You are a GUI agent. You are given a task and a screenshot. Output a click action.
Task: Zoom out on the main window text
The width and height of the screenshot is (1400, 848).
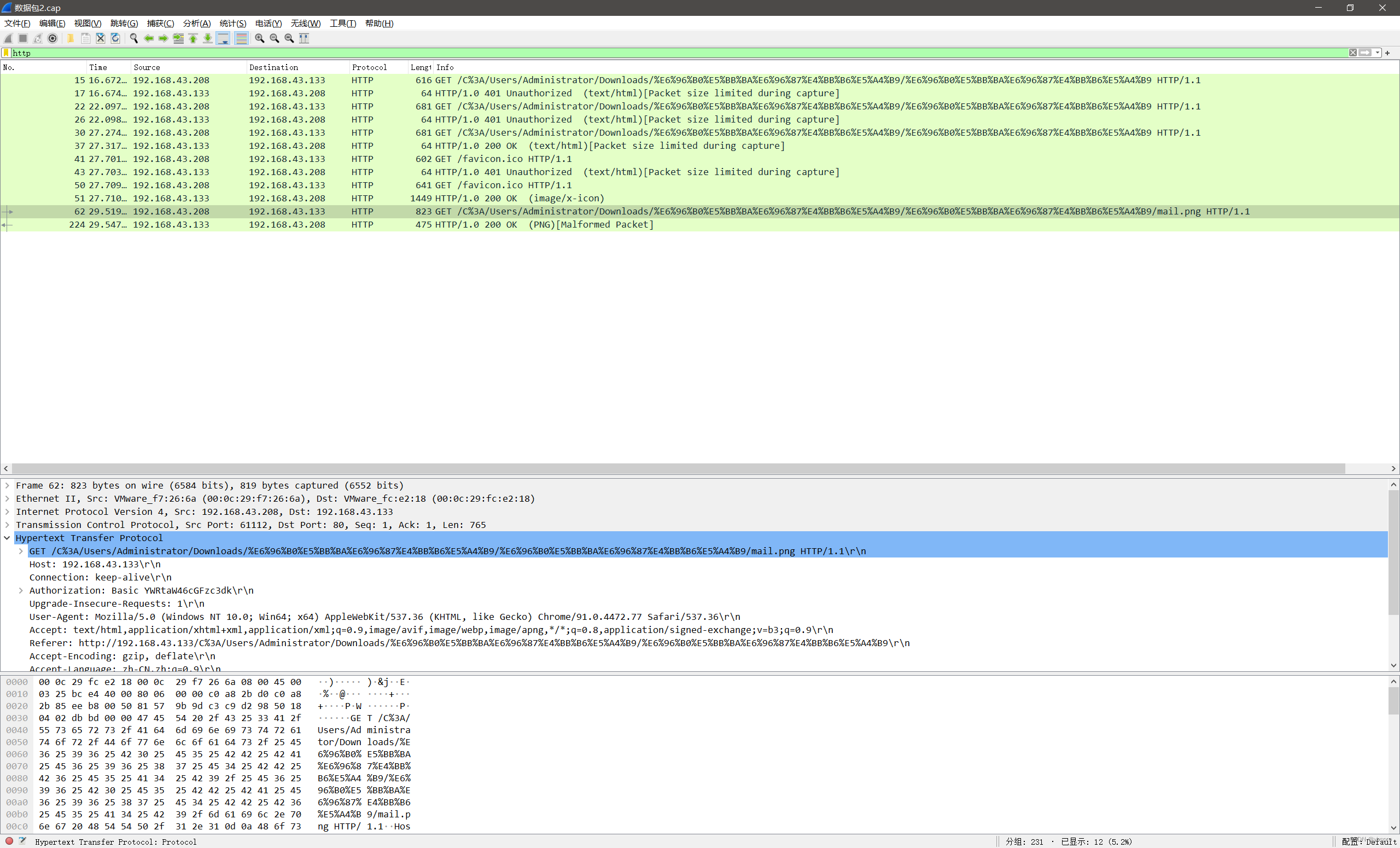pos(275,38)
